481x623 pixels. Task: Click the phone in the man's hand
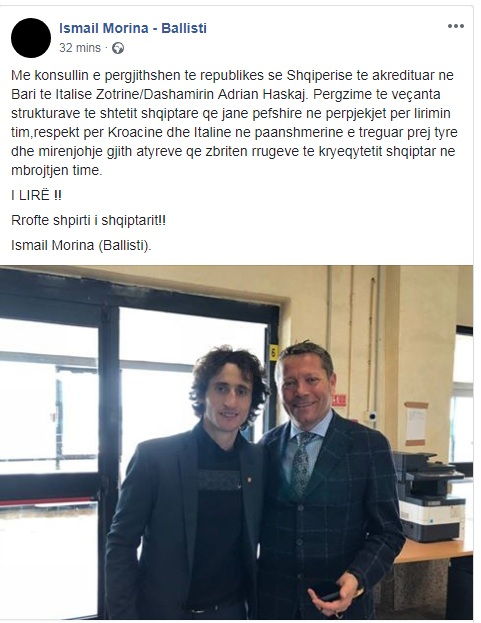point(330,591)
